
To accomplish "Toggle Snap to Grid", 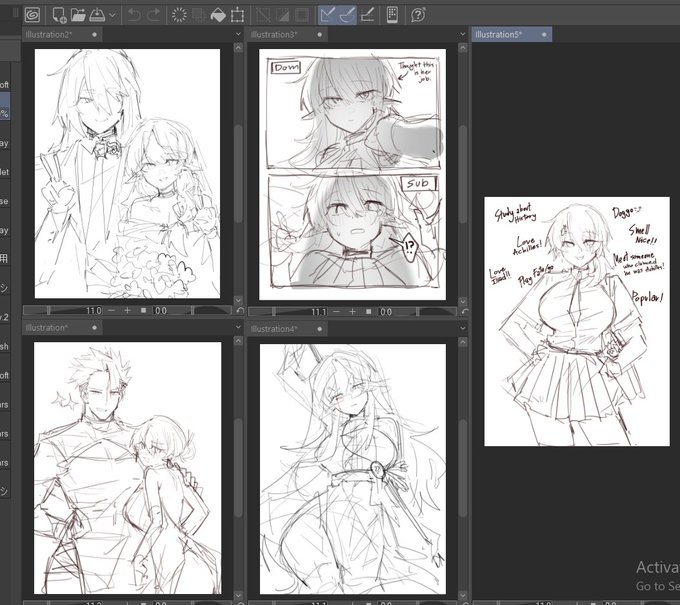I will click(367, 15).
